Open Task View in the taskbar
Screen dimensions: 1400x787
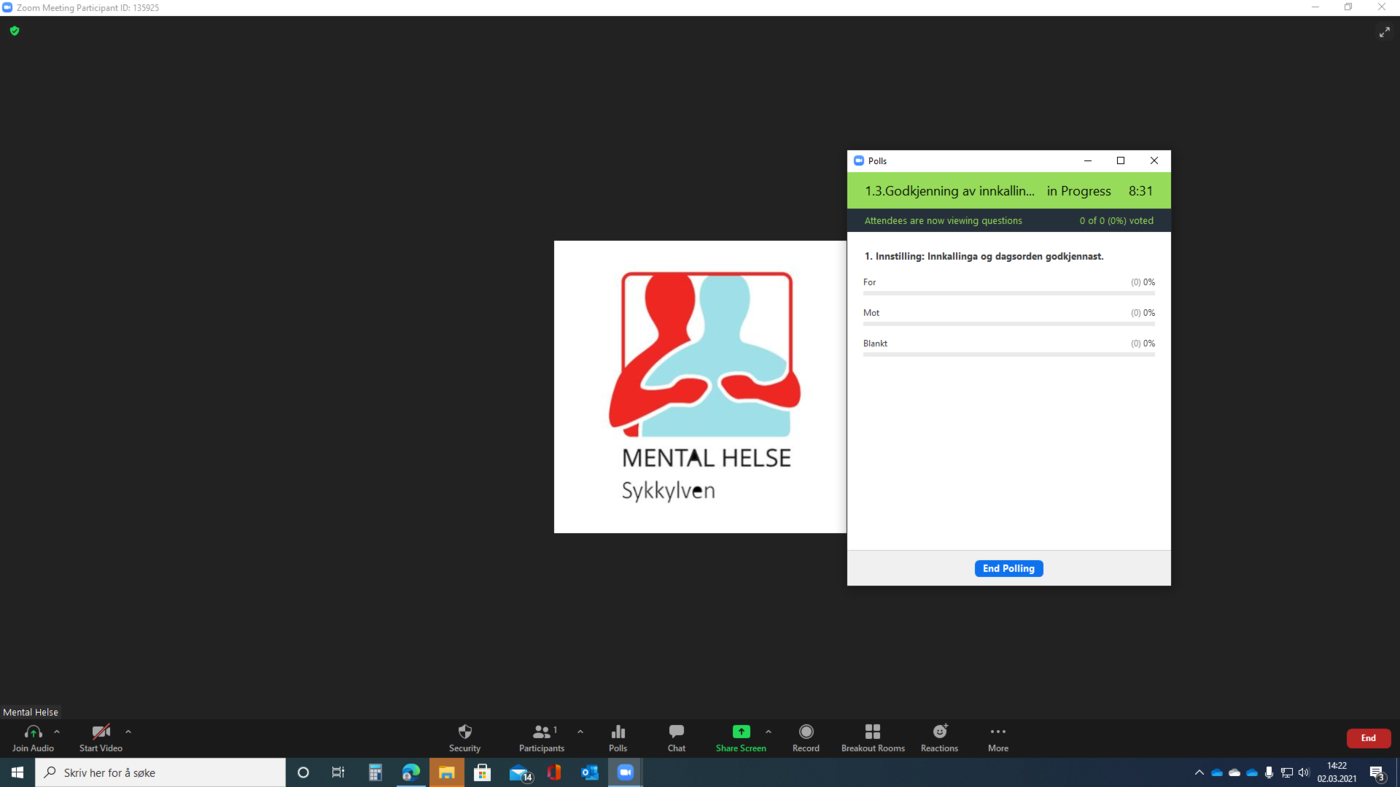(338, 772)
